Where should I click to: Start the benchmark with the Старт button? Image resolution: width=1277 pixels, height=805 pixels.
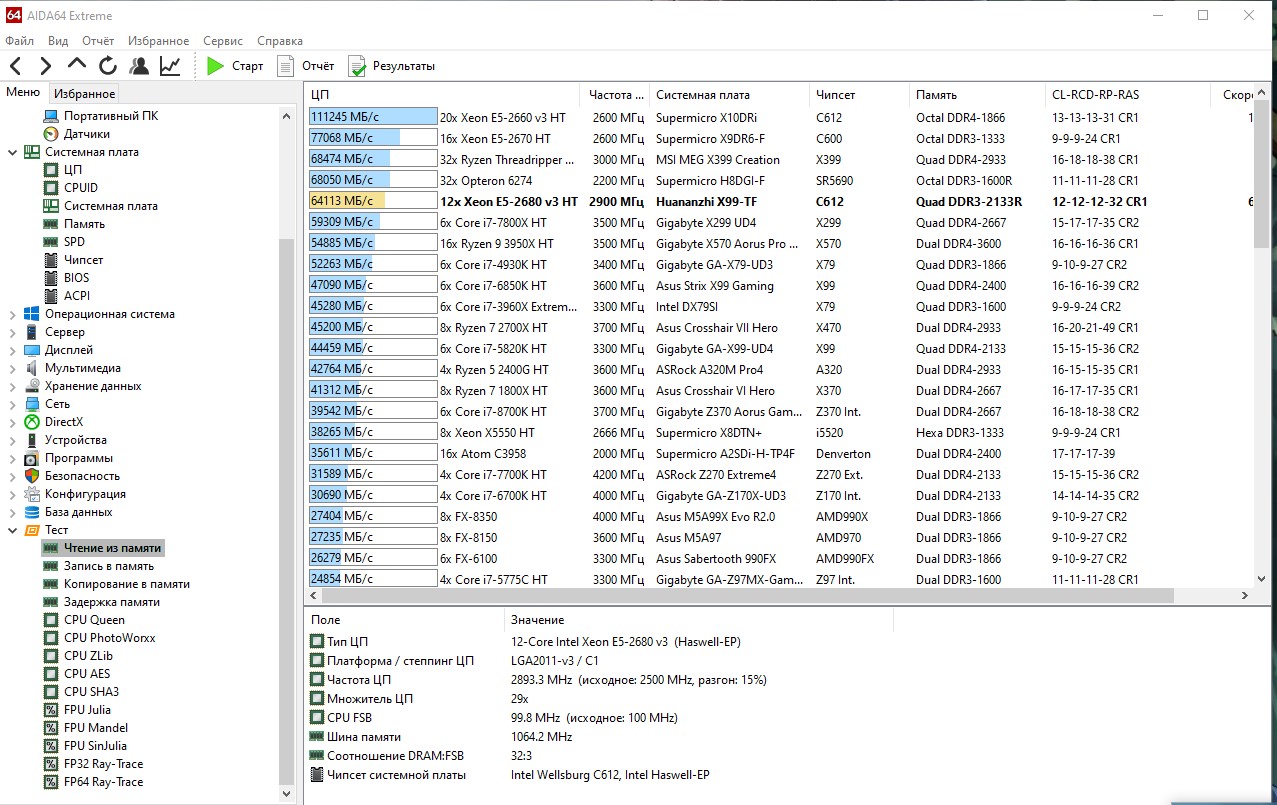[235, 66]
